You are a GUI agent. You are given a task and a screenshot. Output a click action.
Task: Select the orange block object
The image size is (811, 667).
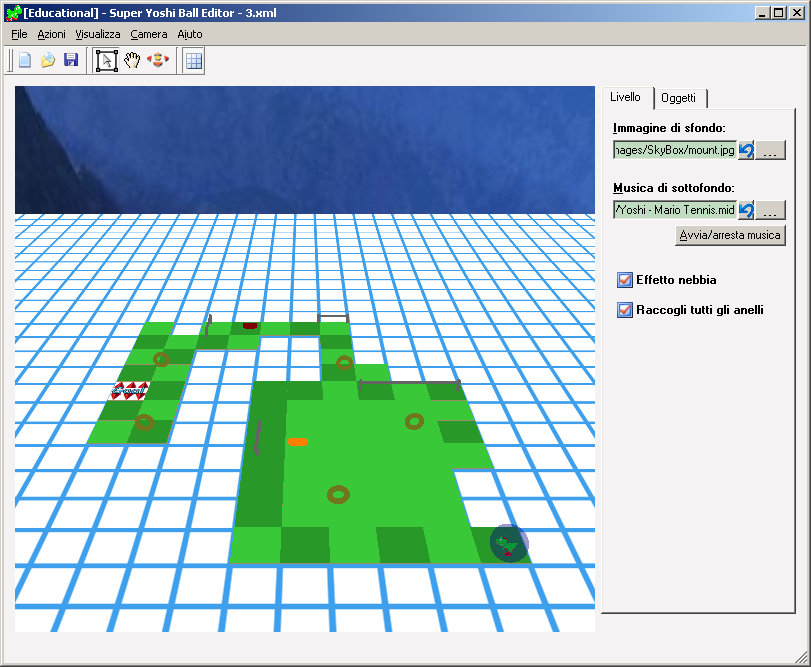coord(298,442)
